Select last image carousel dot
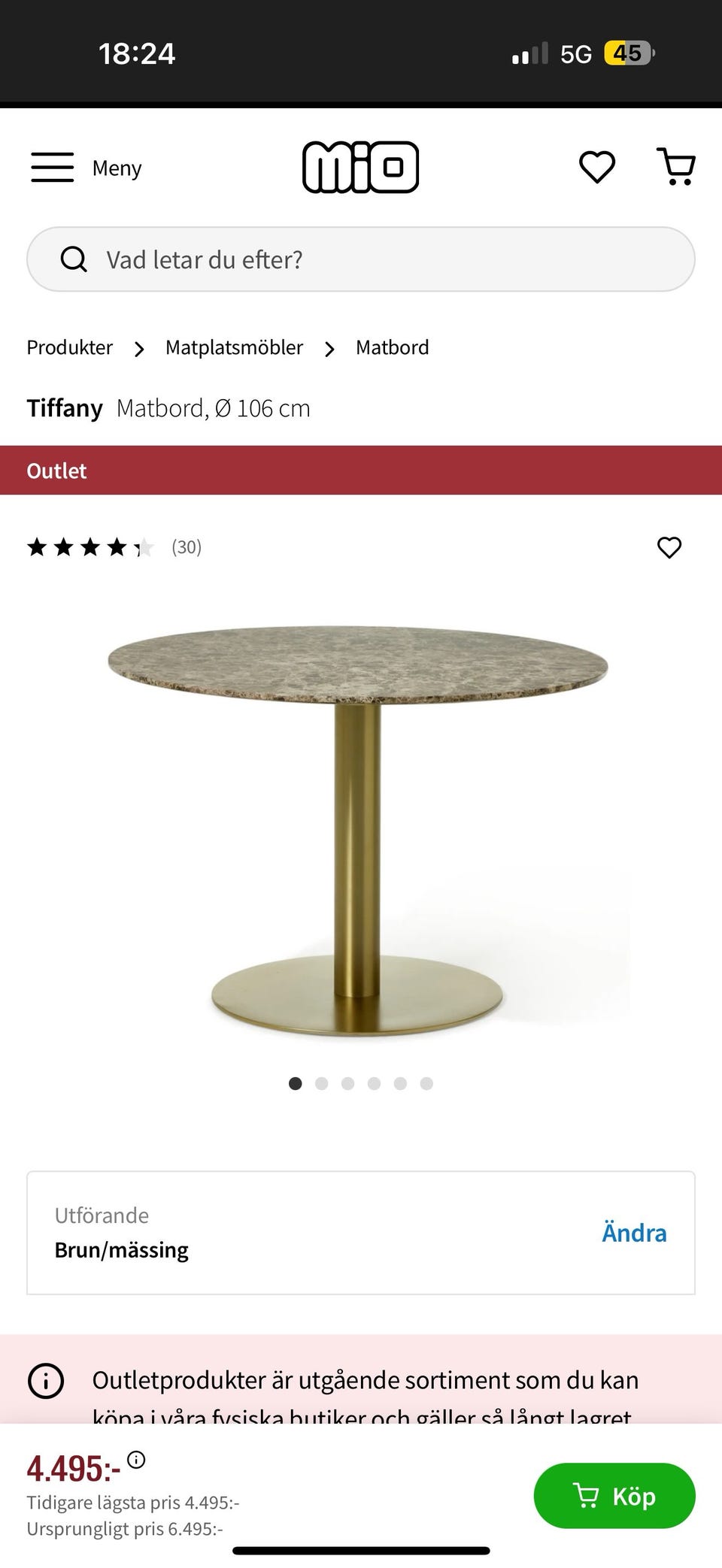The image size is (722, 1568). 426,1083
